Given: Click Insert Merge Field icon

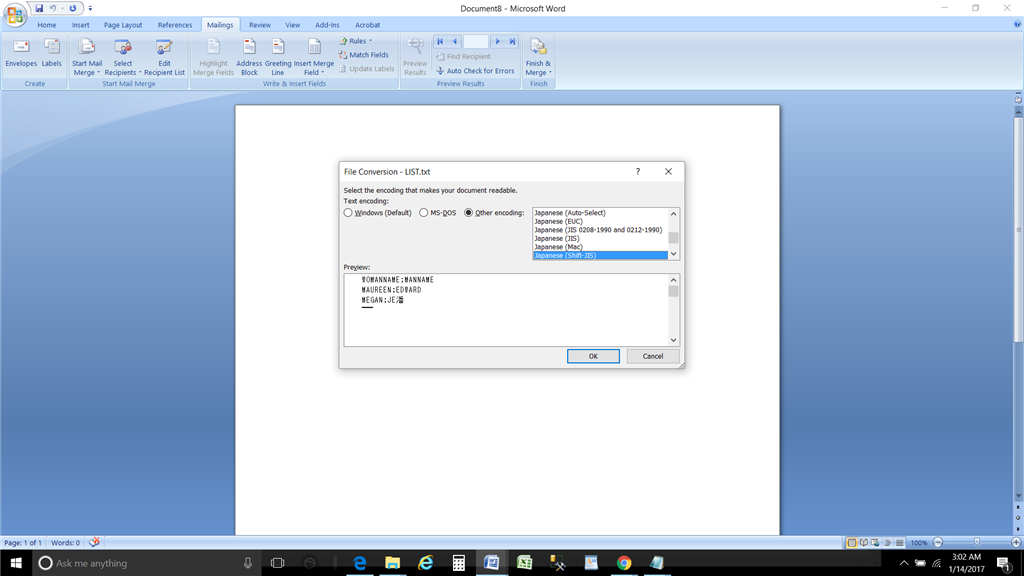Looking at the screenshot, I should click(314, 47).
